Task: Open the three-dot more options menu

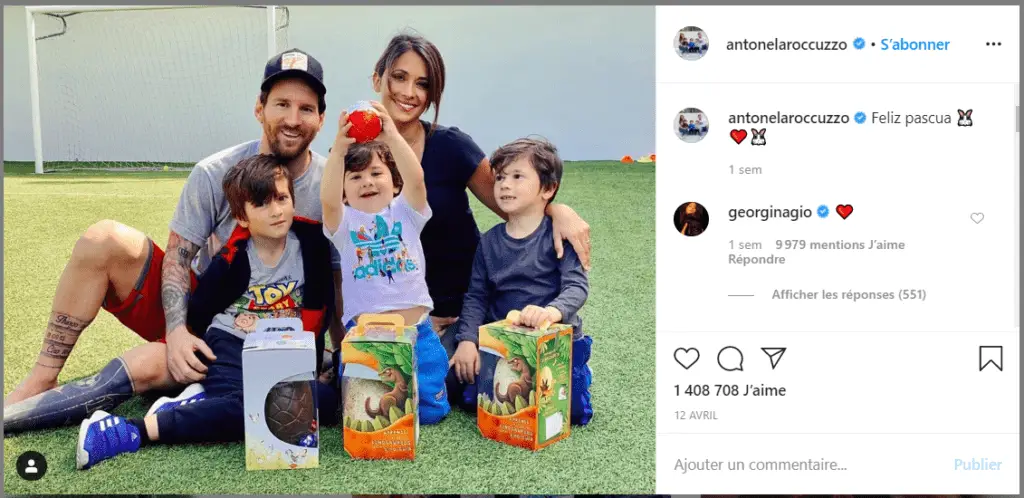Action: (993, 44)
